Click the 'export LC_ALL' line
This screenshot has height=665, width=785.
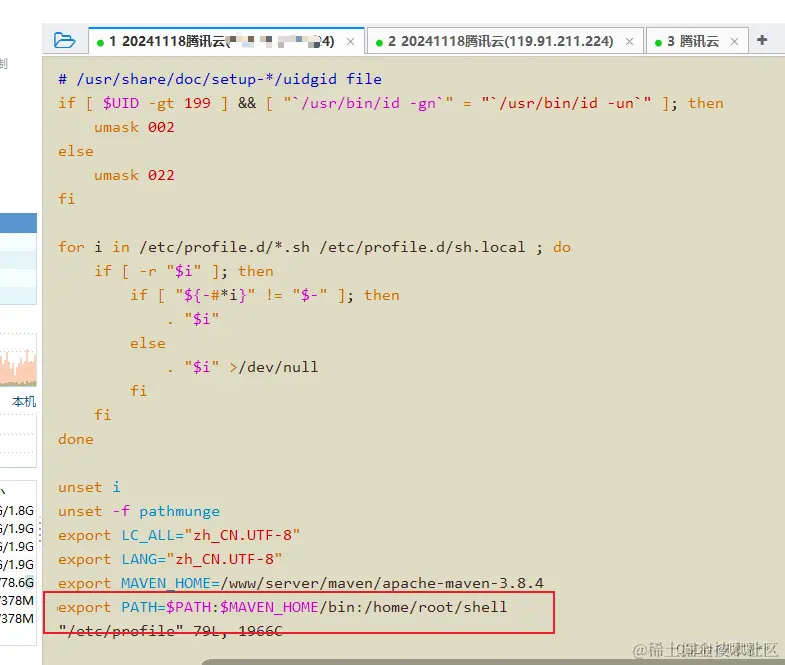pos(179,535)
